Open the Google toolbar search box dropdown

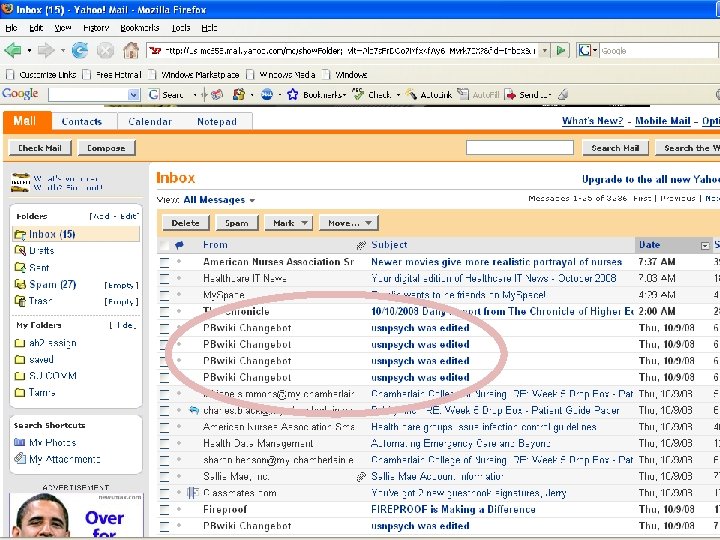(x=133, y=95)
